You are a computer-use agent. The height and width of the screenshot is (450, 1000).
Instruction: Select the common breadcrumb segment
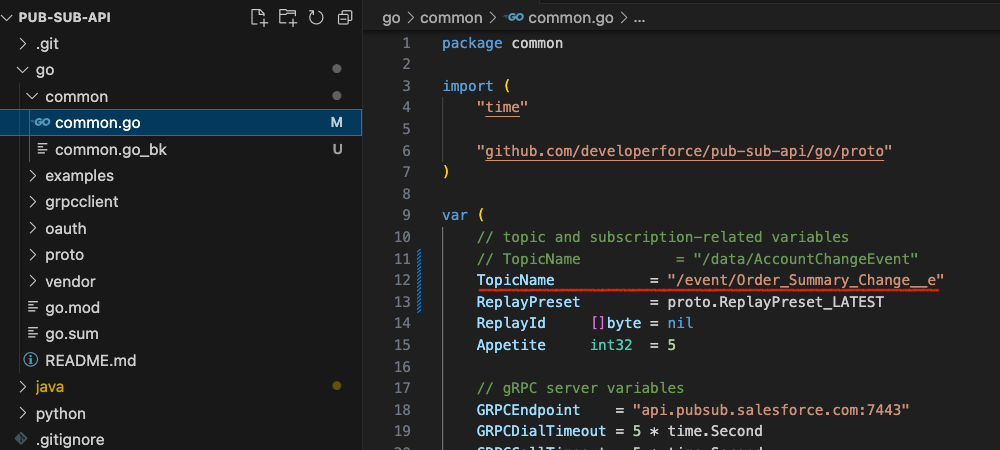451,18
